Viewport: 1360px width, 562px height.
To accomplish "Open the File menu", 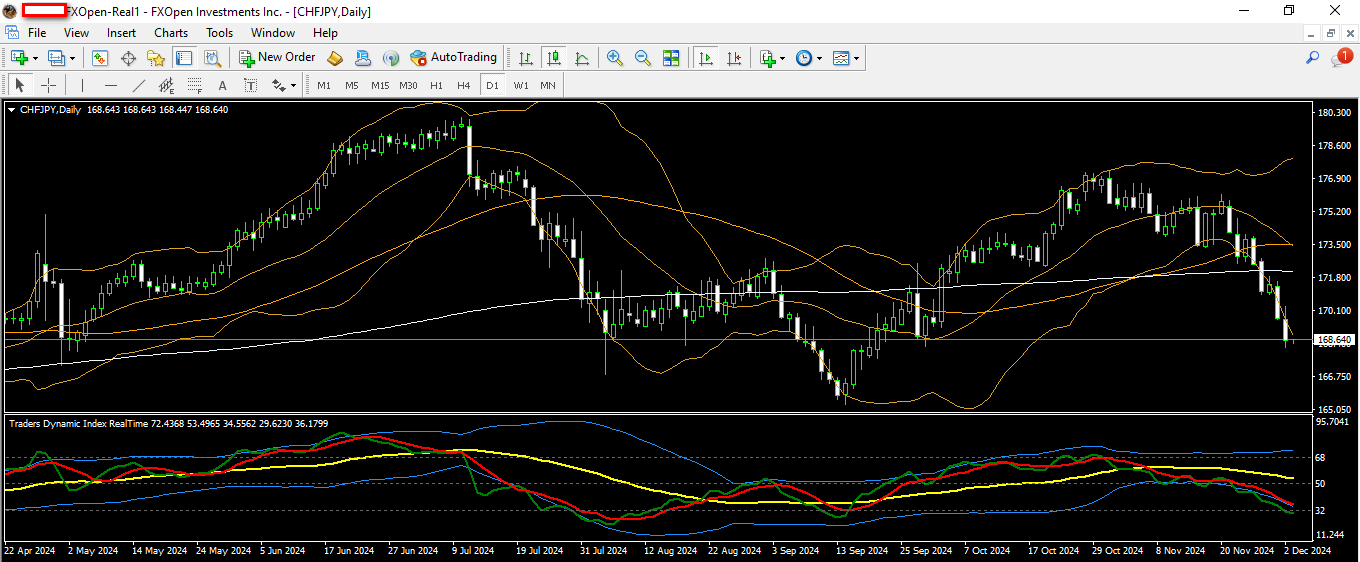I will (x=37, y=33).
